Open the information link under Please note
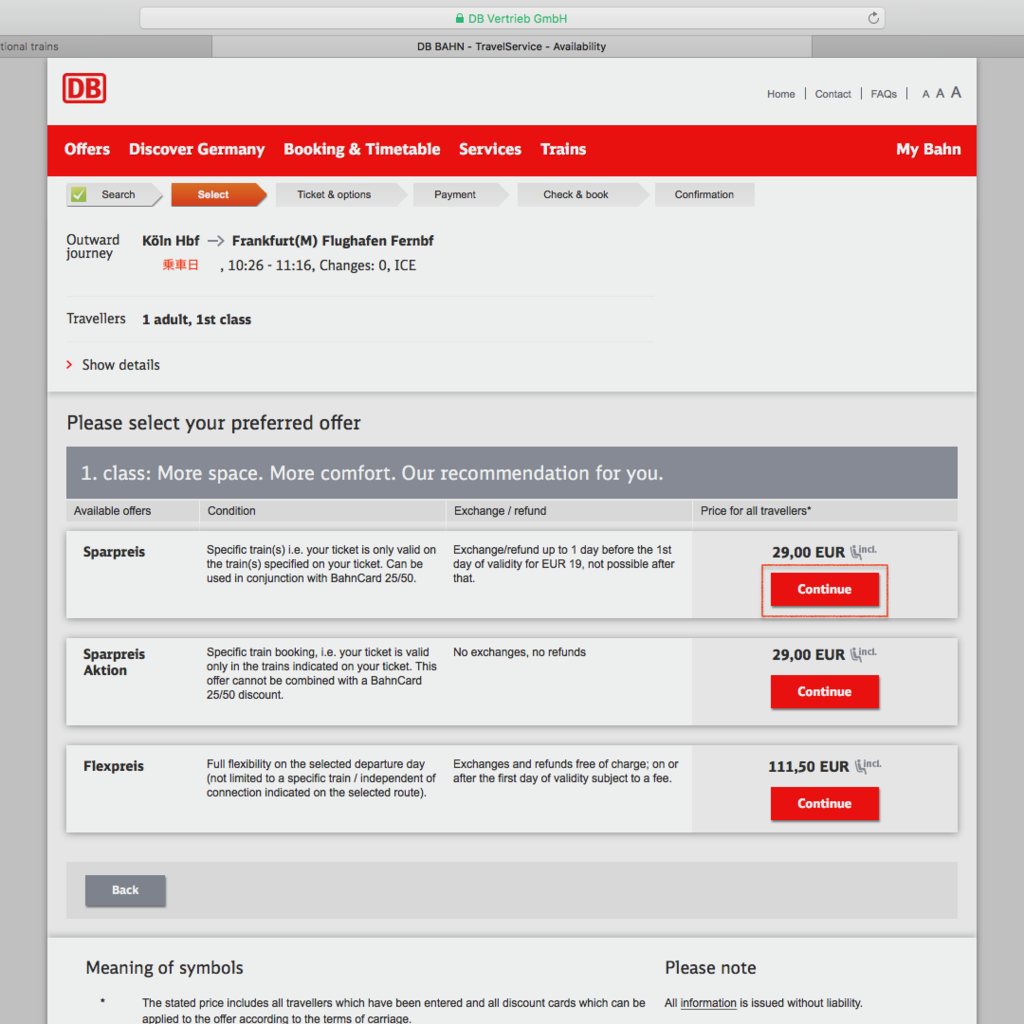1024x1024 pixels. click(x=708, y=1003)
